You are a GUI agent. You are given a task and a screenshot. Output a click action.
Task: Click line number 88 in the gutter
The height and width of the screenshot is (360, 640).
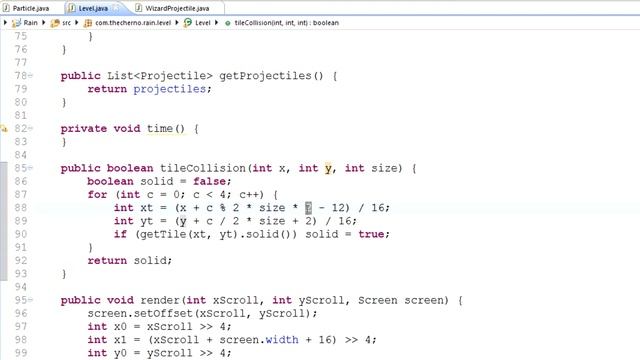[x=21, y=207]
